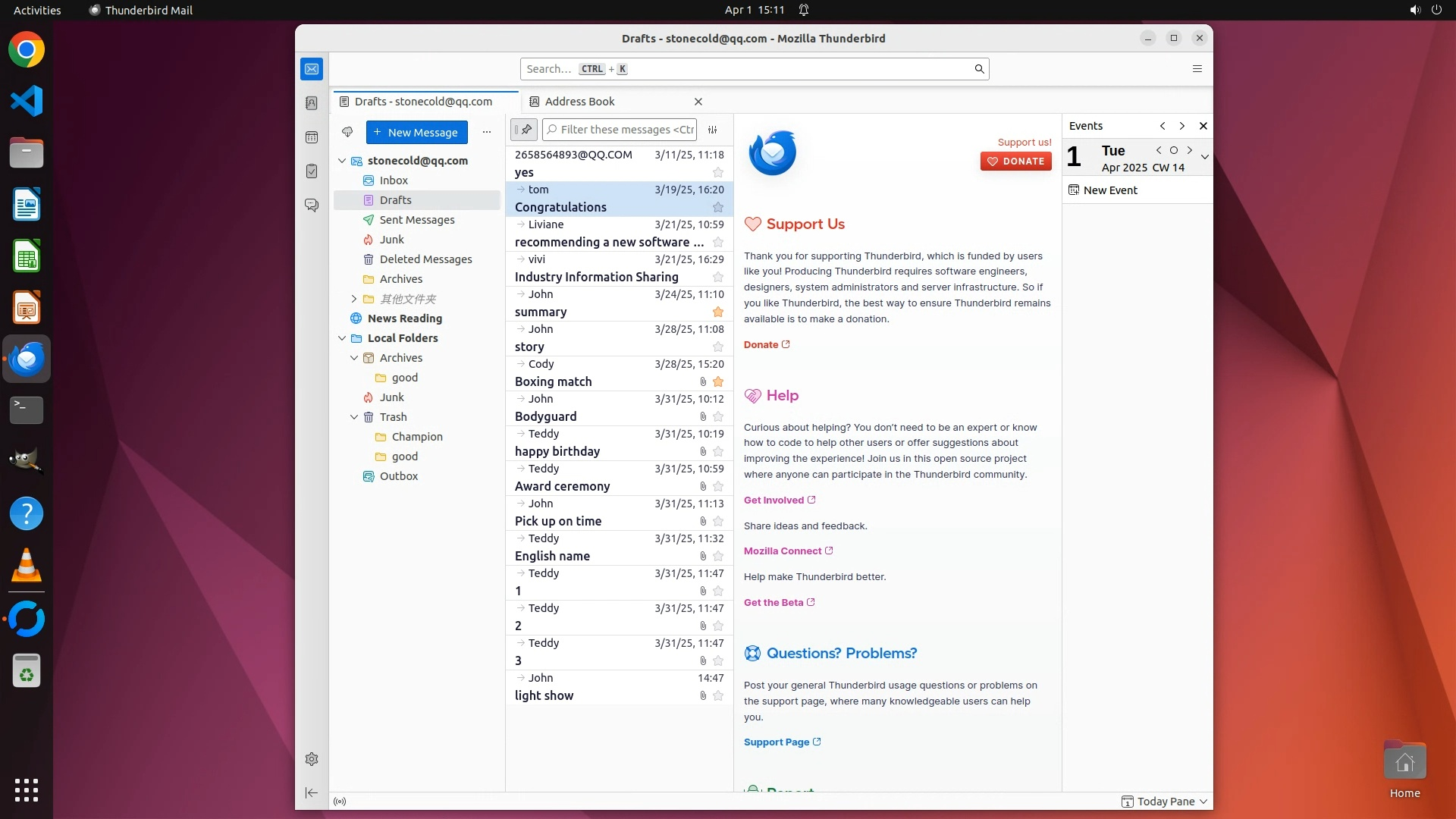The width and height of the screenshot is (1456, 819).
Task: Toggle star on Congratulations message
Action: (718, 208)
